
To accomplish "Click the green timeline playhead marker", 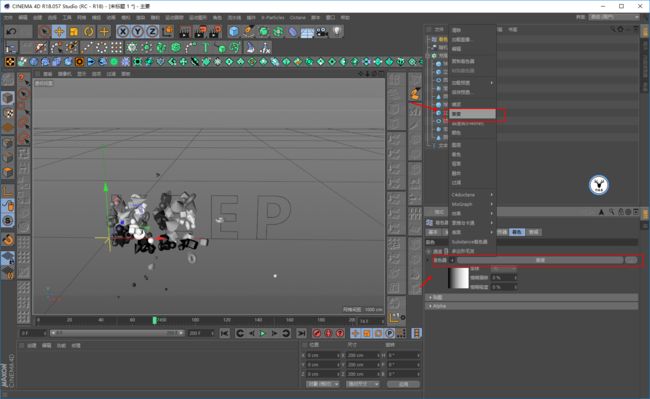I will (154, 320).
